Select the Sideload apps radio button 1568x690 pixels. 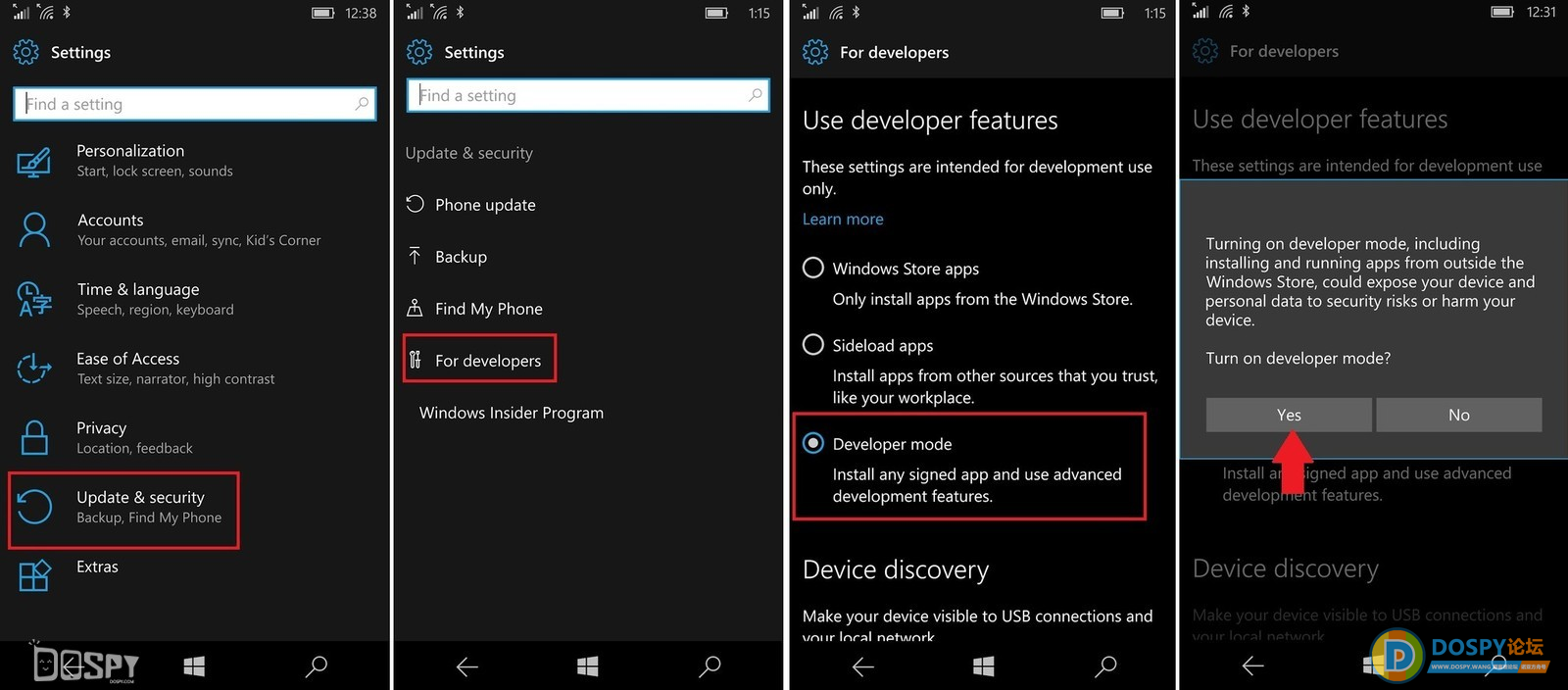813,344
